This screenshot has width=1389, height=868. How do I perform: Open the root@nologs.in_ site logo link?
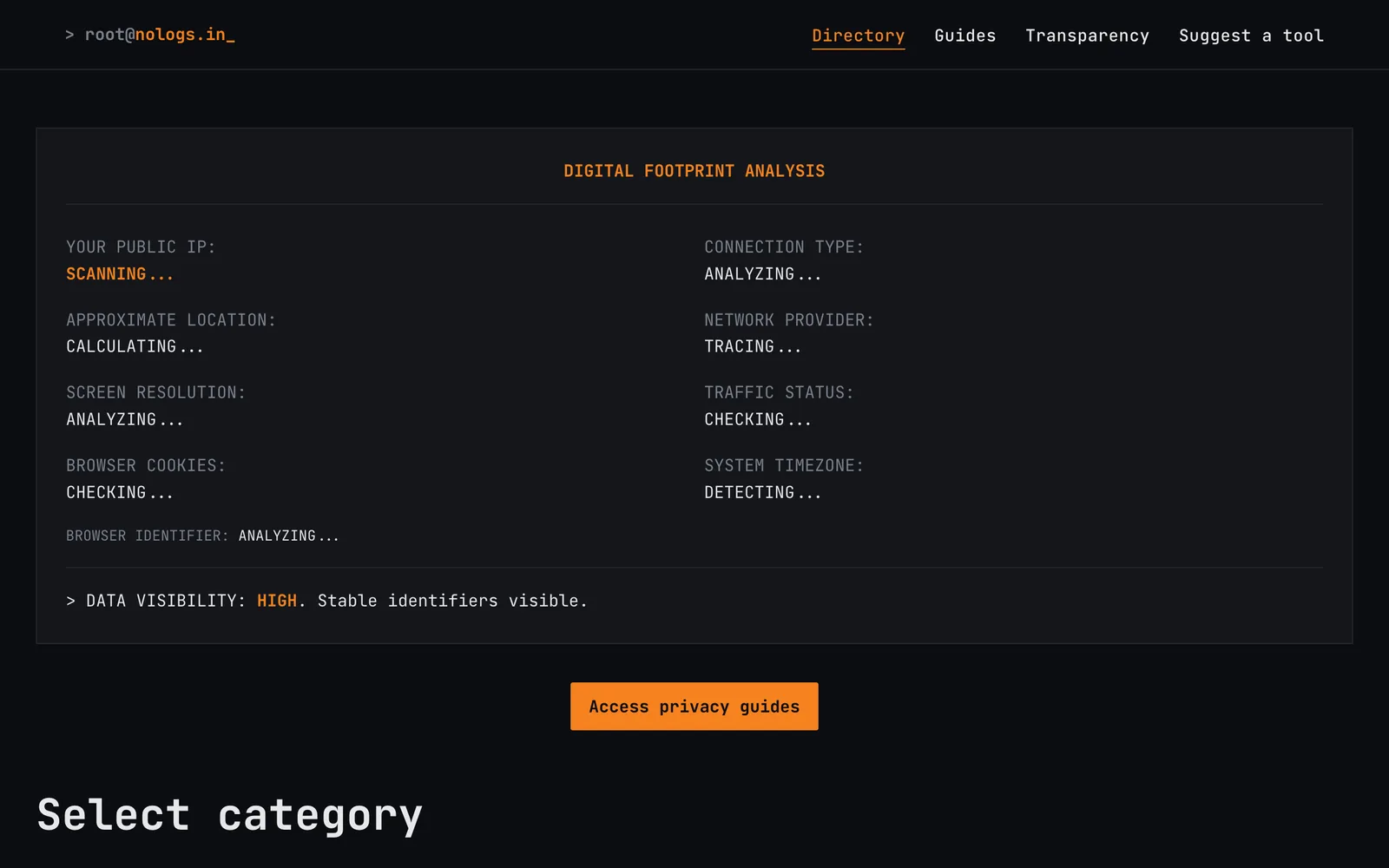click(150, 35)
